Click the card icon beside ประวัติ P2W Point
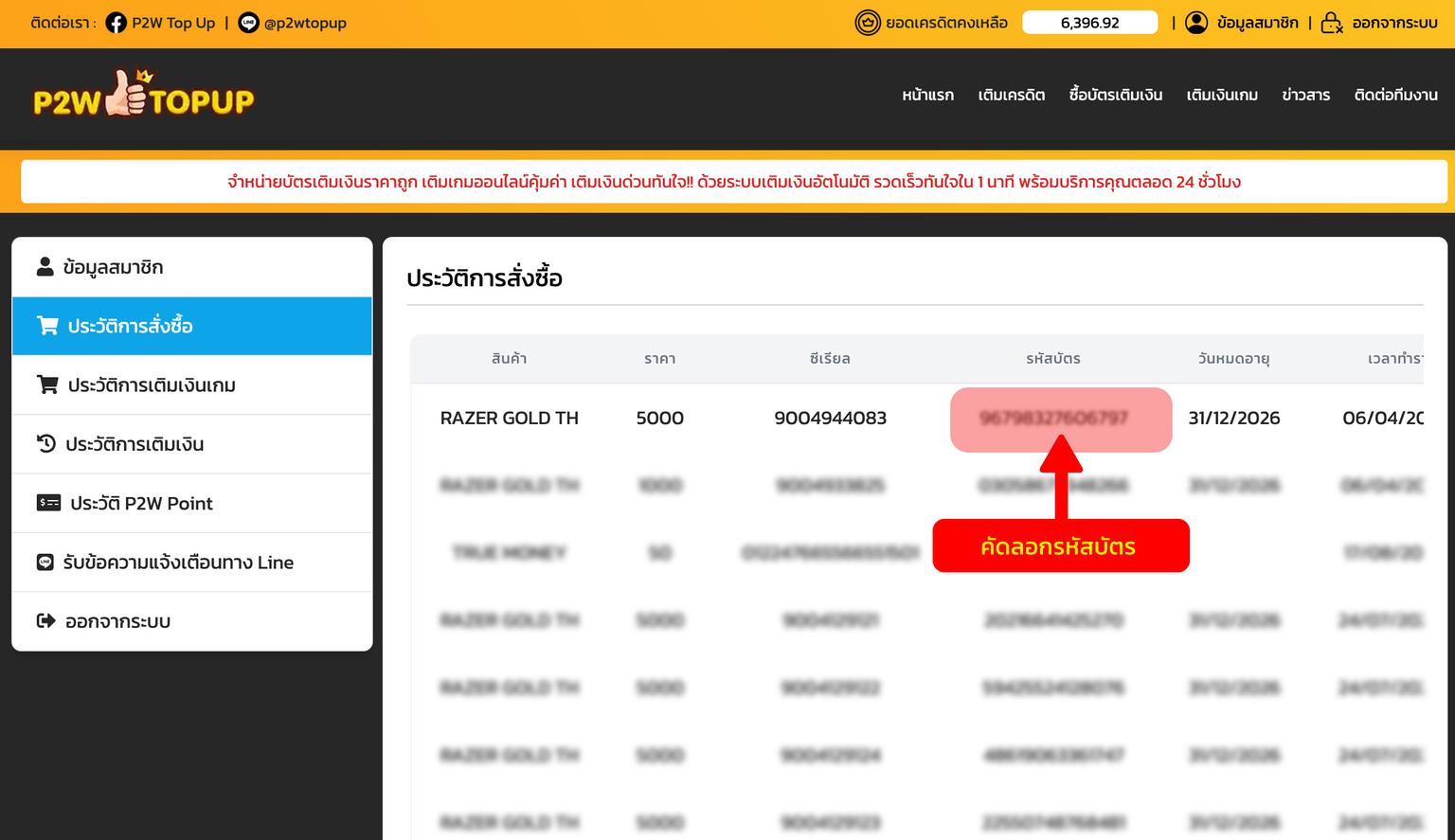1455x840 pixels. coord(48,503)
